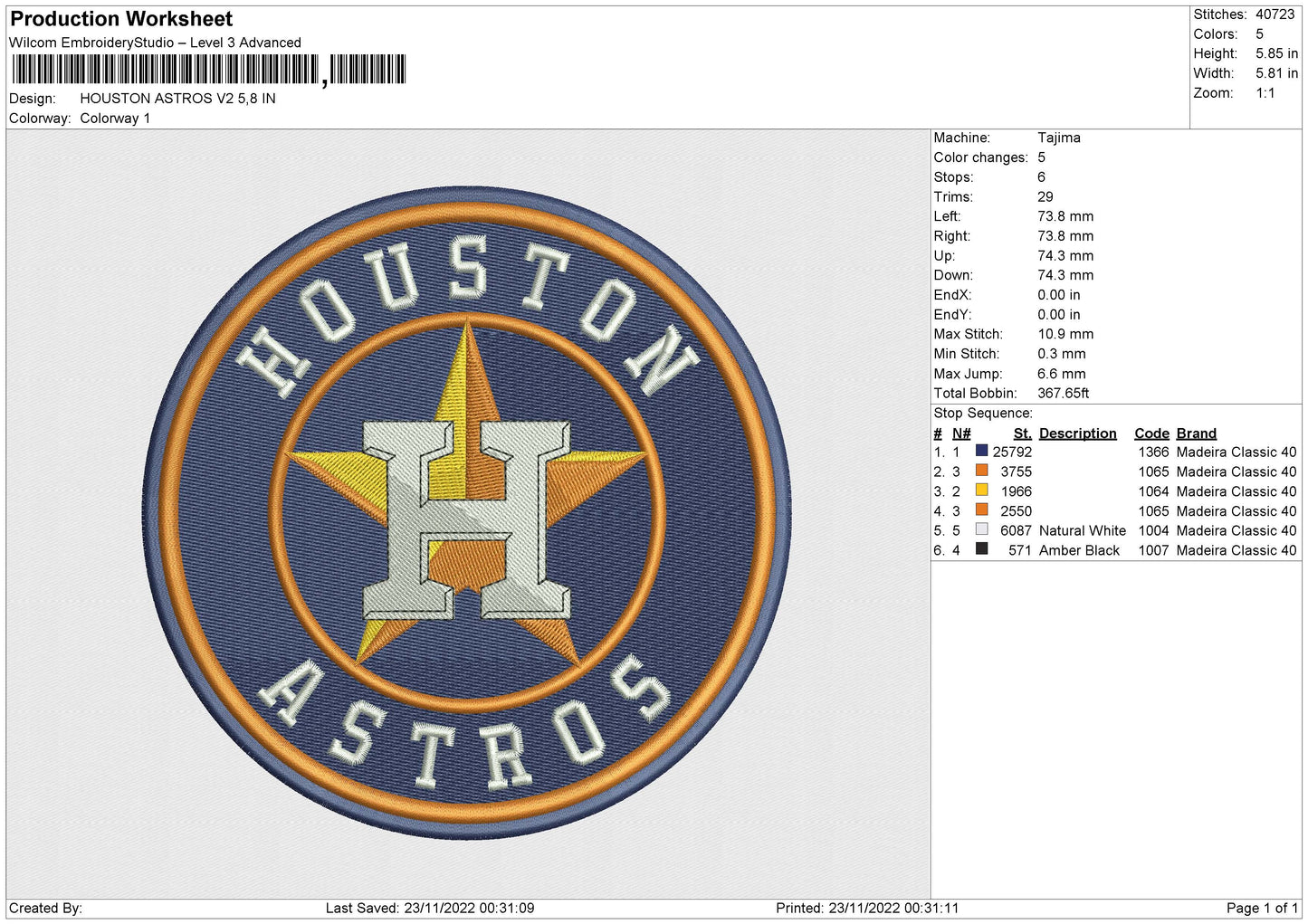Click the EndX value 0.00 in
Image resolution: width=1308 pixels, height=924 pixels.
1058,295
